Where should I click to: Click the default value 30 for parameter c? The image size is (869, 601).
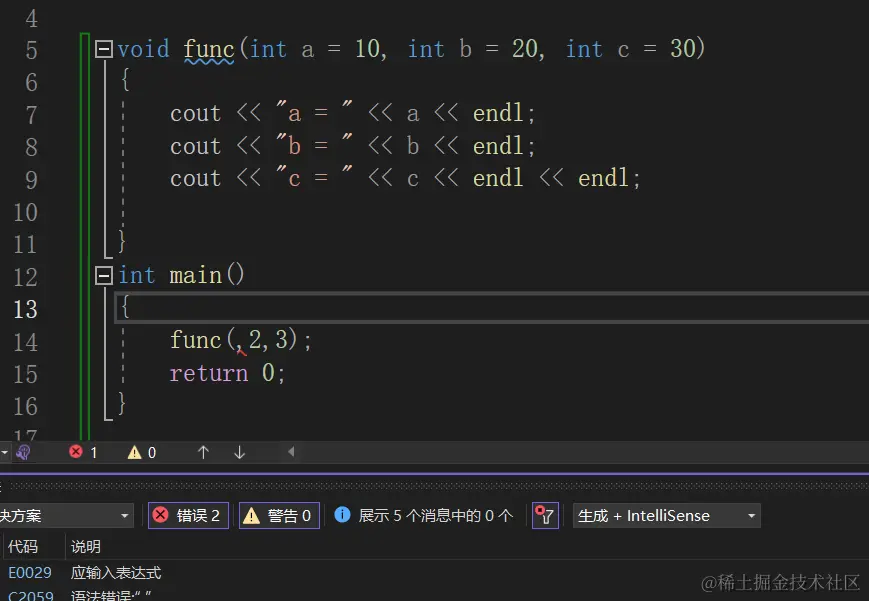tap(683, 49)
